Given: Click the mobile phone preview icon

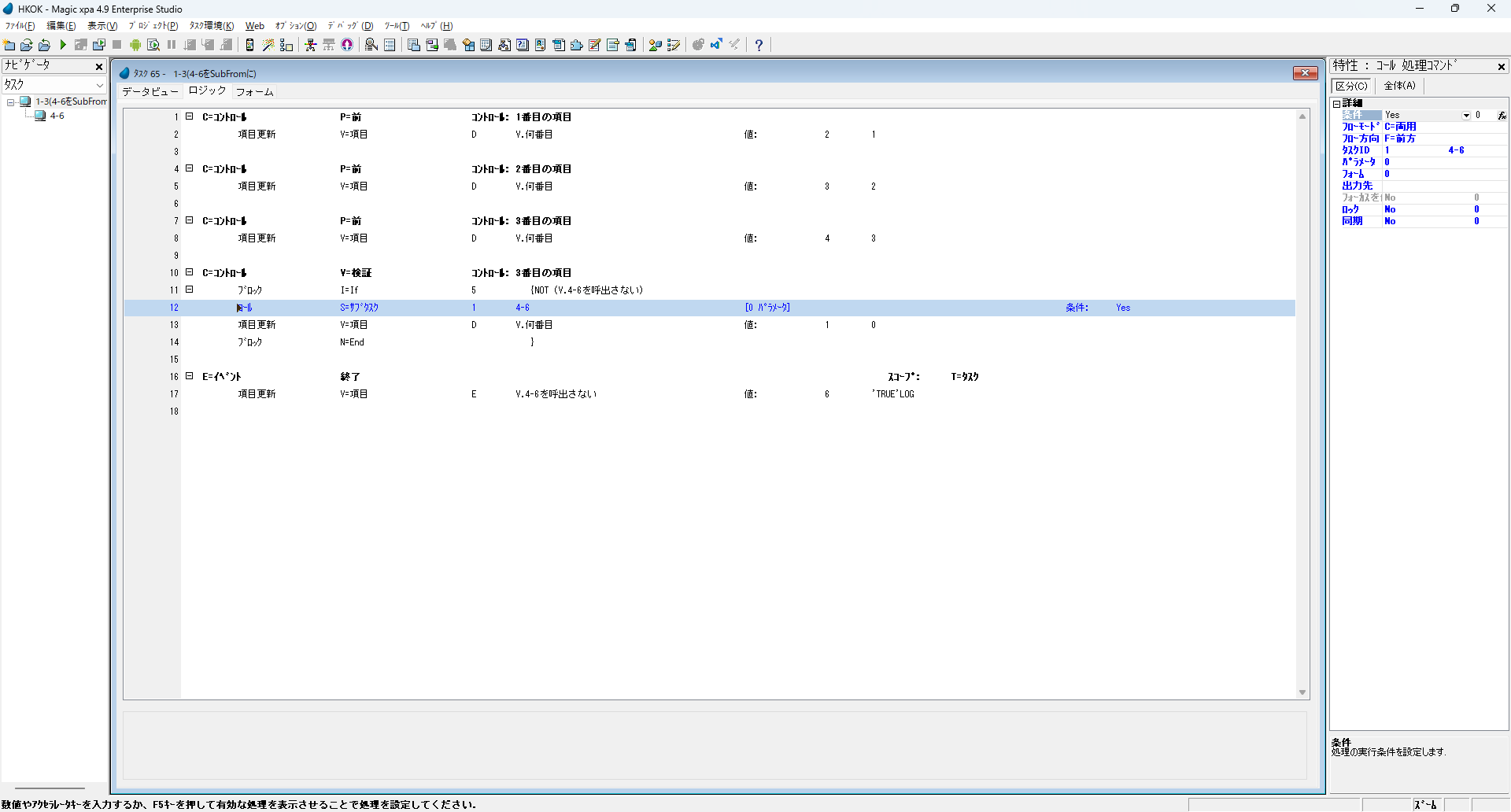Looking at the screenshot, I should click(249, 45).
